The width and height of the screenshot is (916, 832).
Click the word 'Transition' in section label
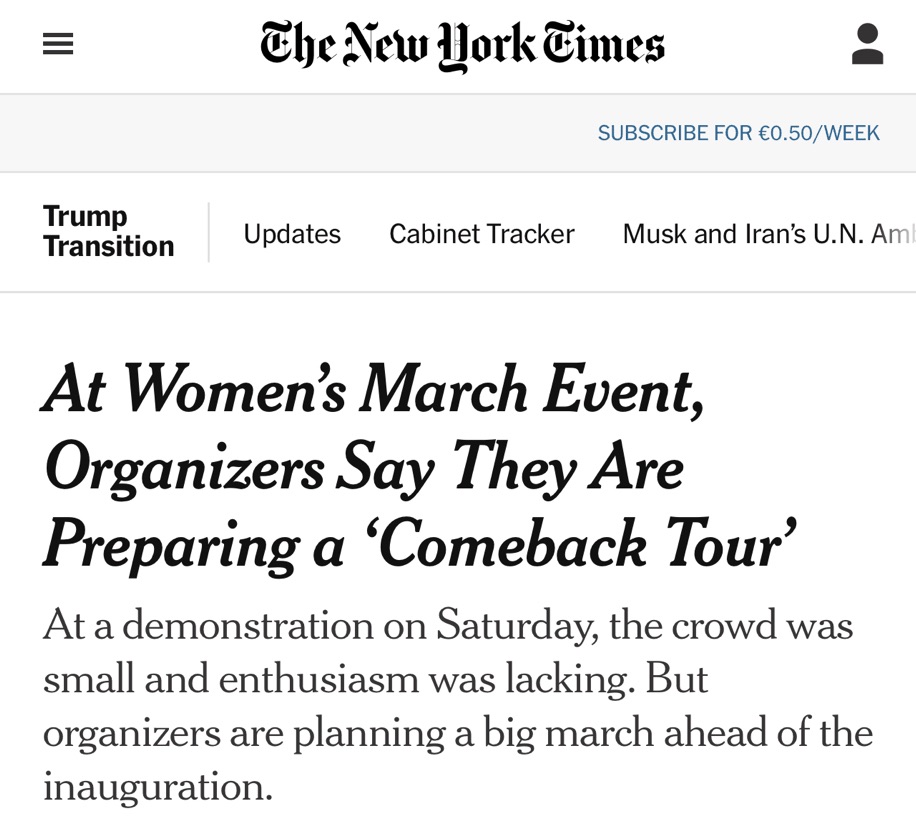(108, 247)
